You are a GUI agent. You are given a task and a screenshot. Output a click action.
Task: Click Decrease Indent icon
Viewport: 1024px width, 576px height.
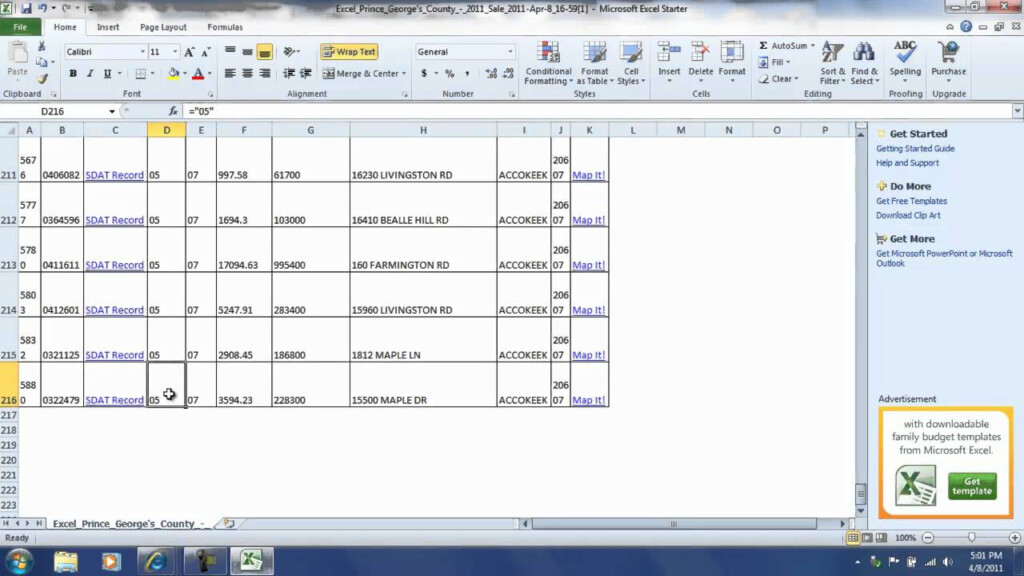coord(289,74)
